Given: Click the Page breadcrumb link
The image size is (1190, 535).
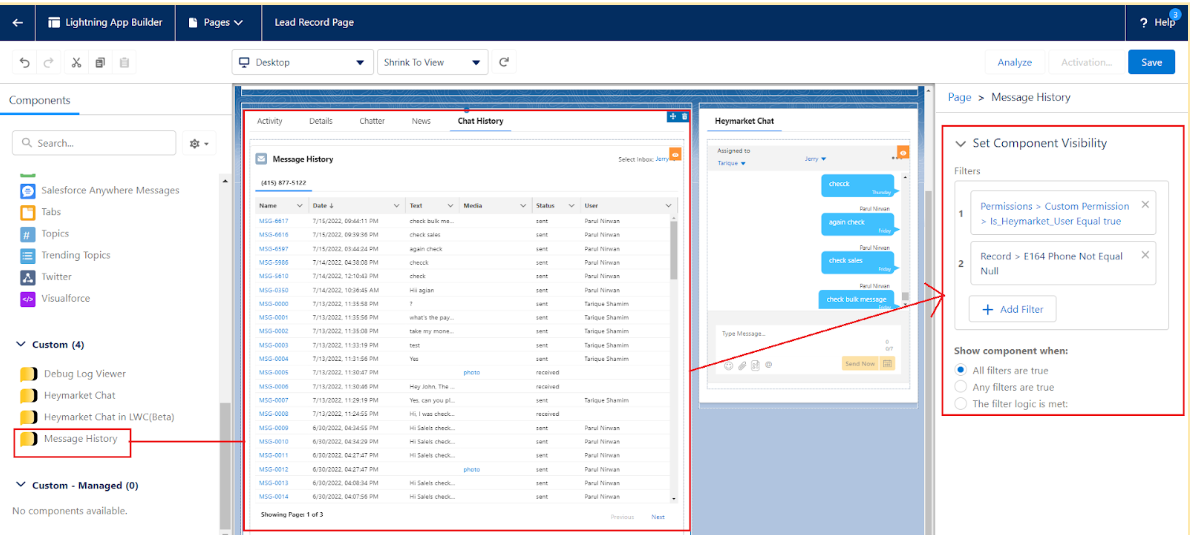Looking at the screenshot, I should click(959, 97).
